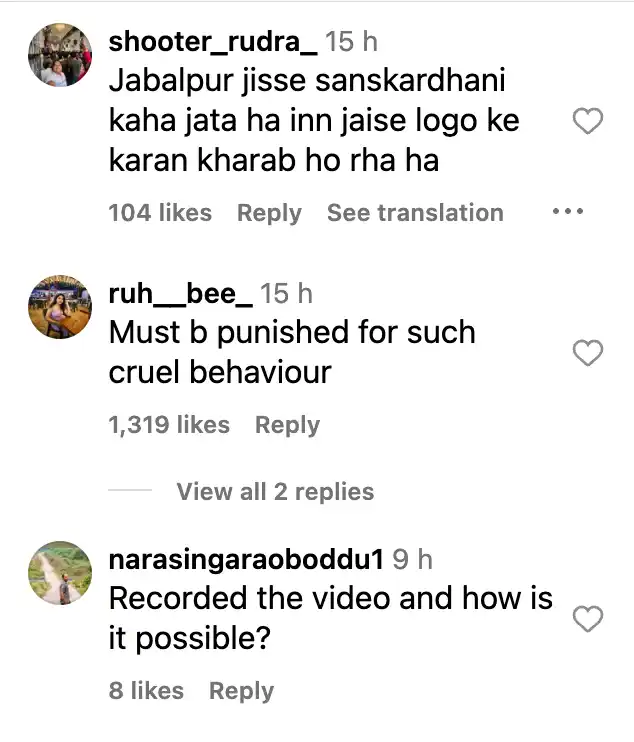View the 1,319 likes list

[169, 424]
